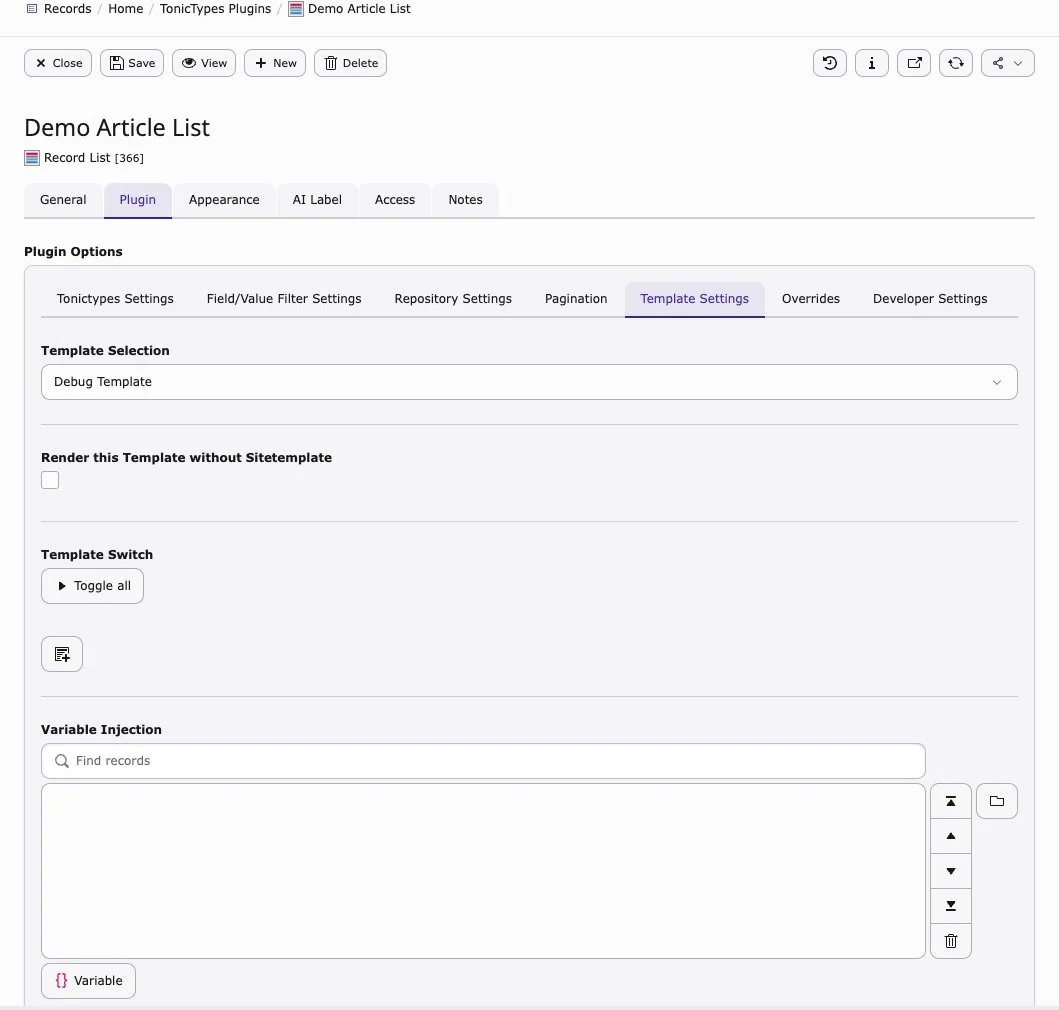Screen dimensions: 1059x1010
Task: Open Template Selection dropdown
Action: click(529, 382)
